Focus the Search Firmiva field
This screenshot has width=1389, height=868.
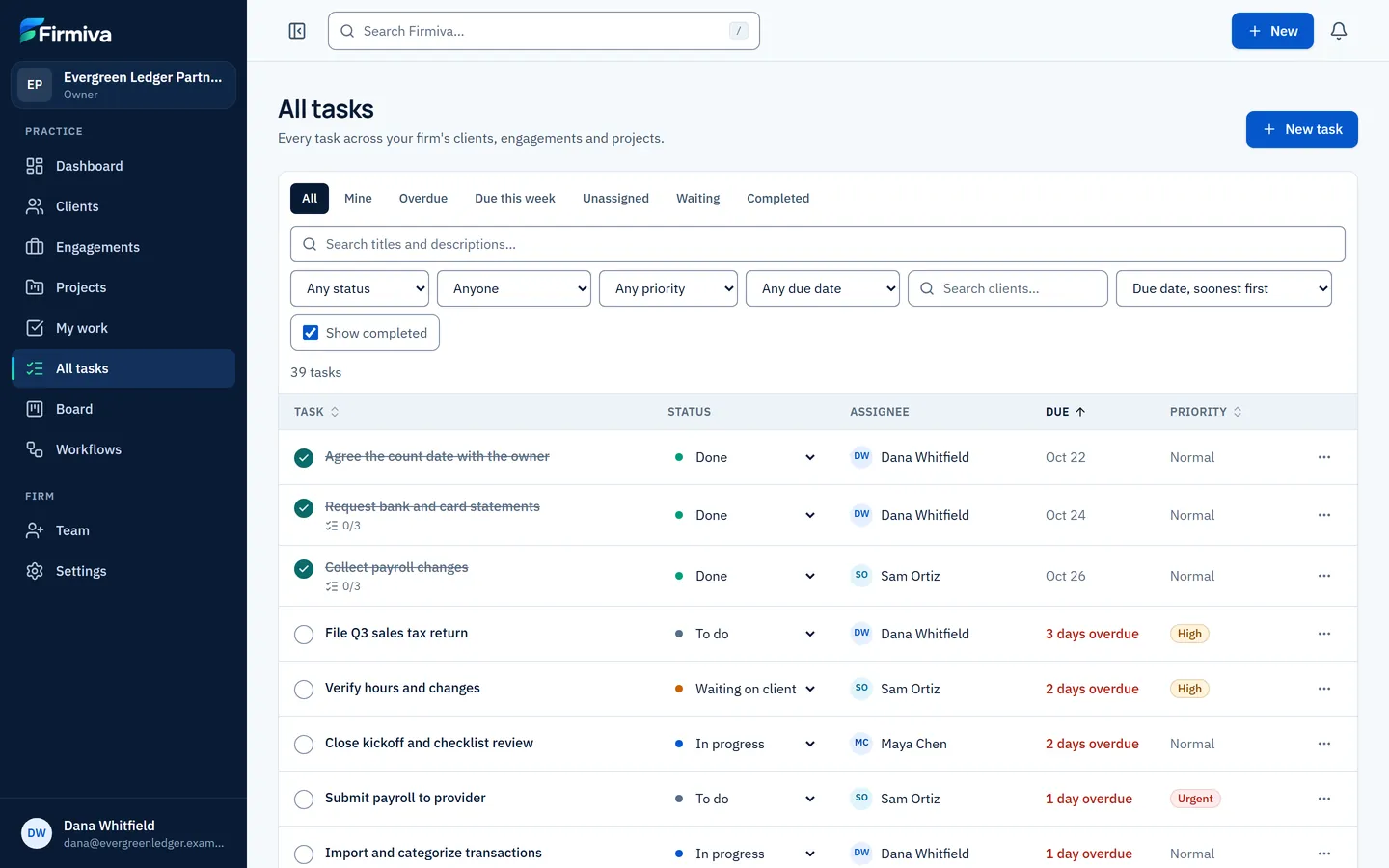click(544, 31)
